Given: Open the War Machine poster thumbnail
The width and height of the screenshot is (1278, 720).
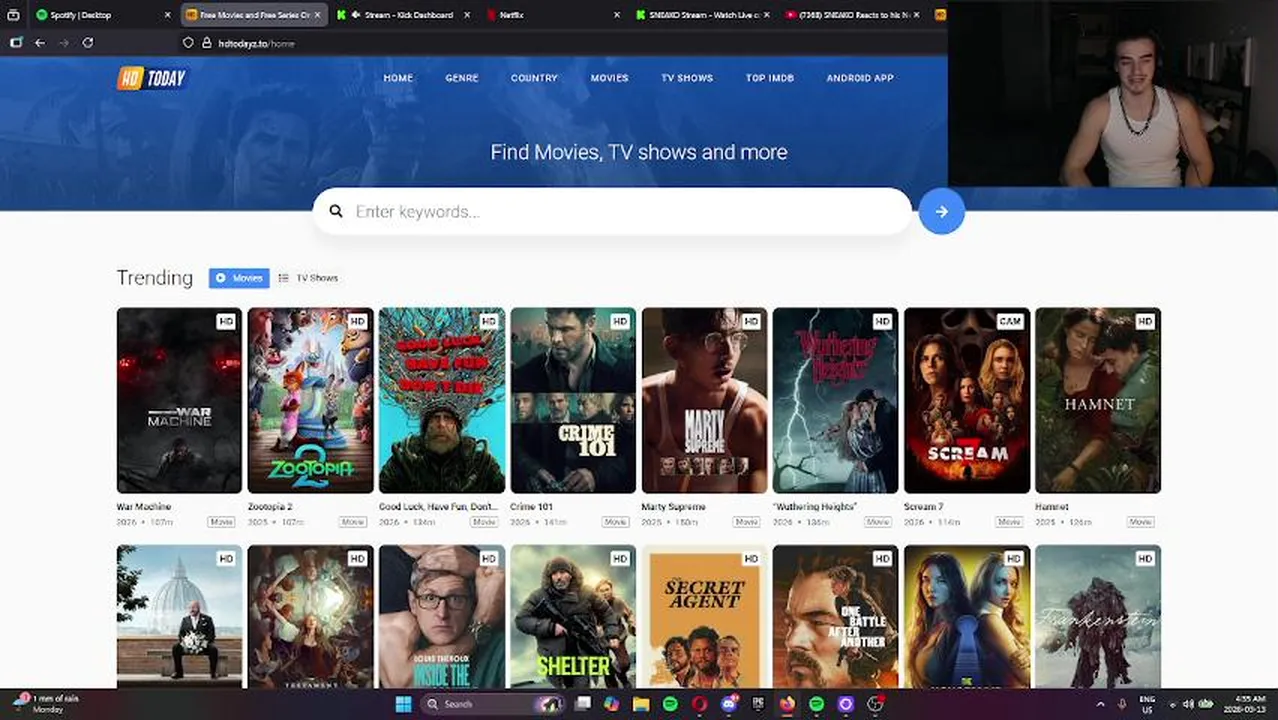Looking at the screenshot, I should tap(179, 400).
